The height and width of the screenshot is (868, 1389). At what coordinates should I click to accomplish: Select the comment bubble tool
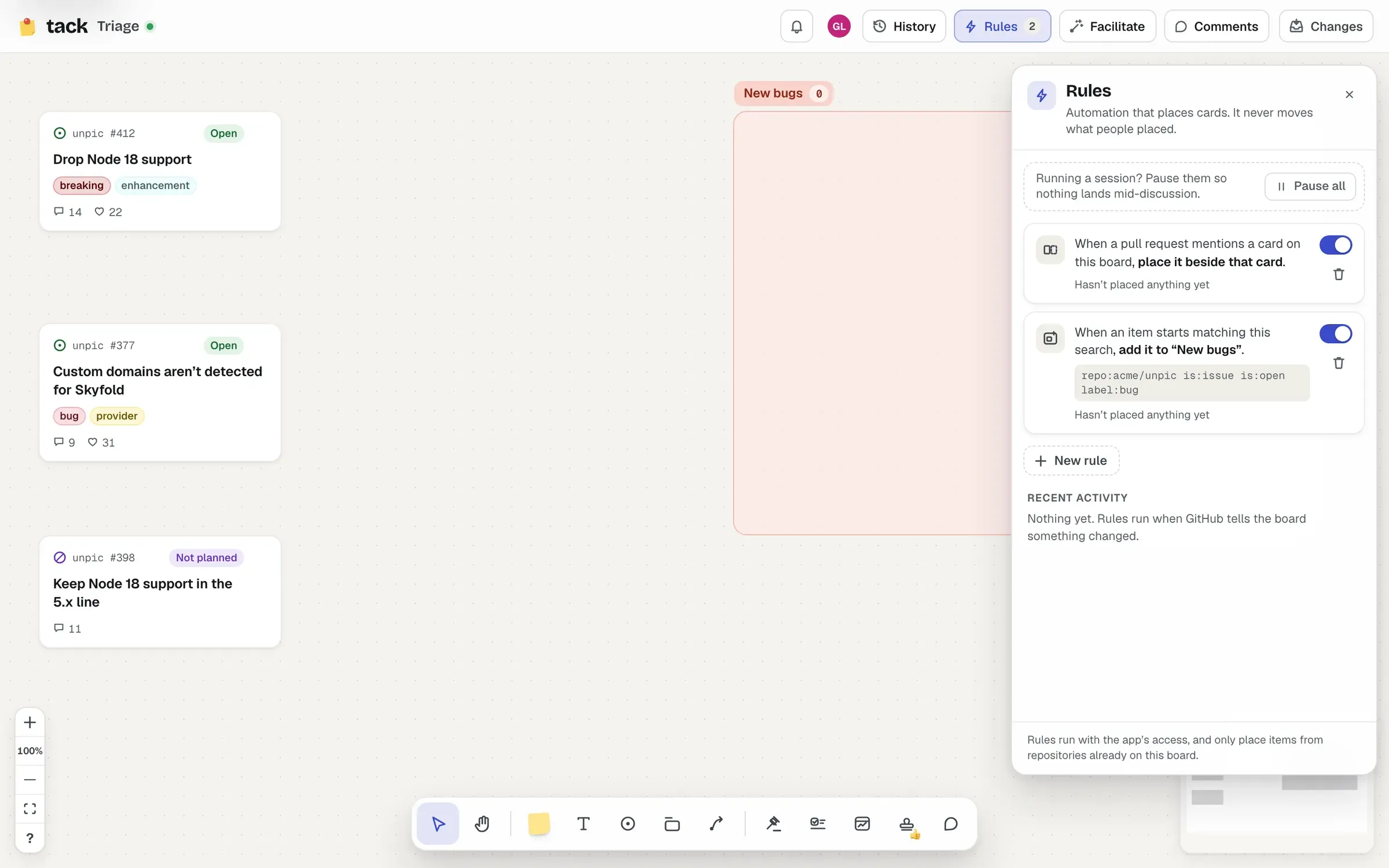coord(951,823)
